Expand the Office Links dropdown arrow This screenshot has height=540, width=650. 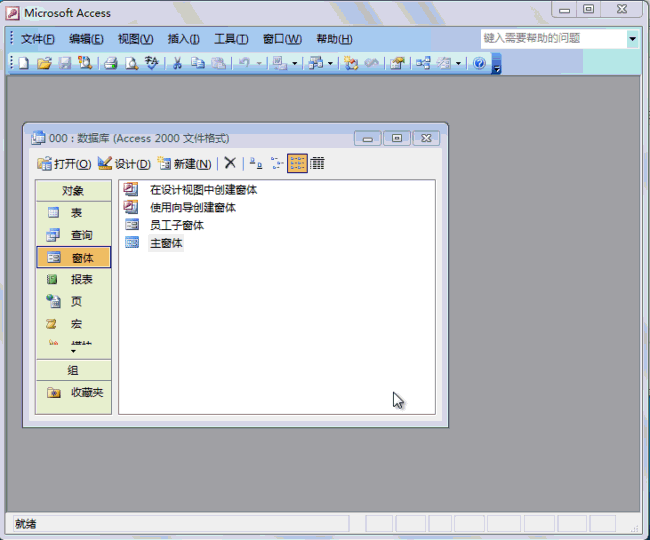point(294,63)
